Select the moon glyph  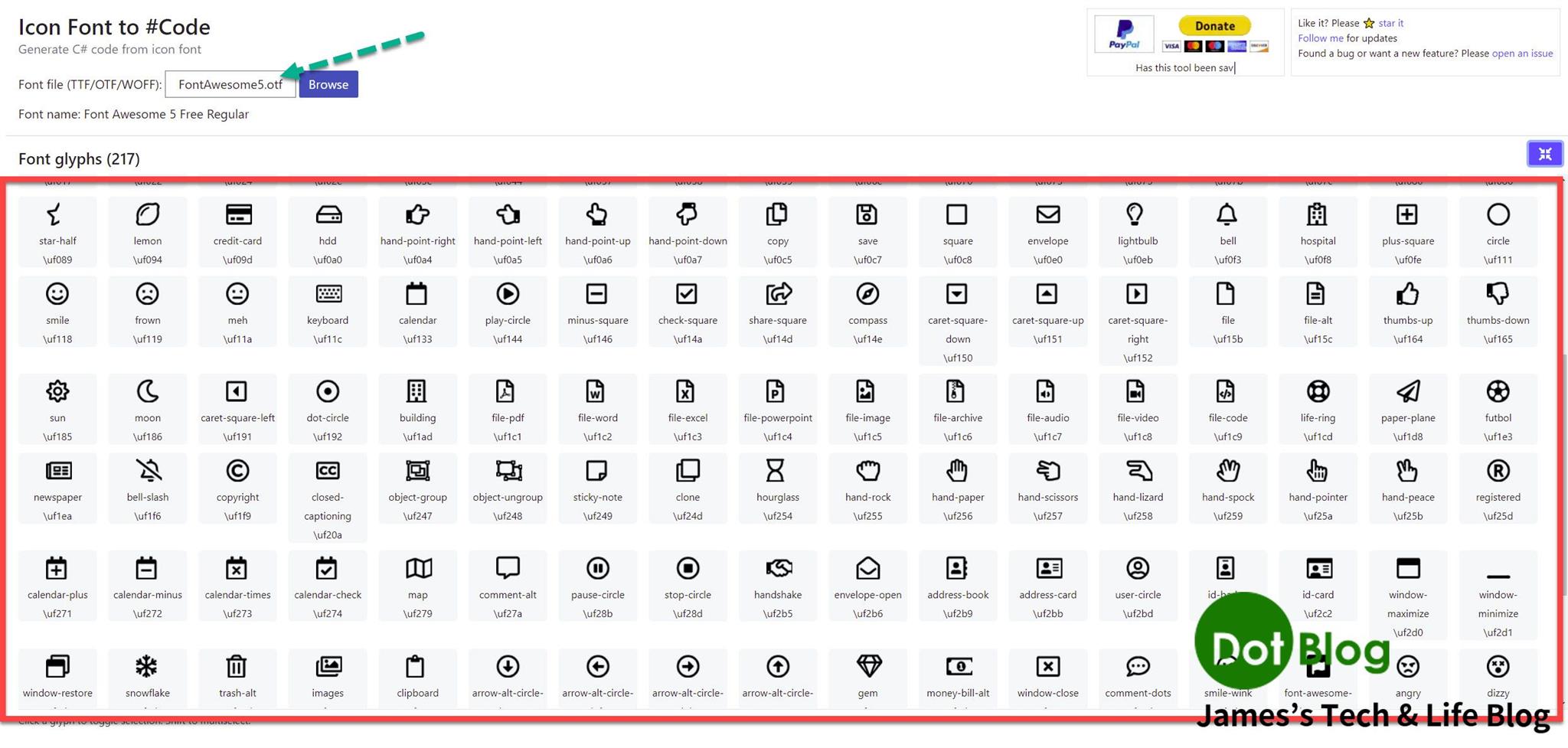pyautogui.click(x=147, y=408)
